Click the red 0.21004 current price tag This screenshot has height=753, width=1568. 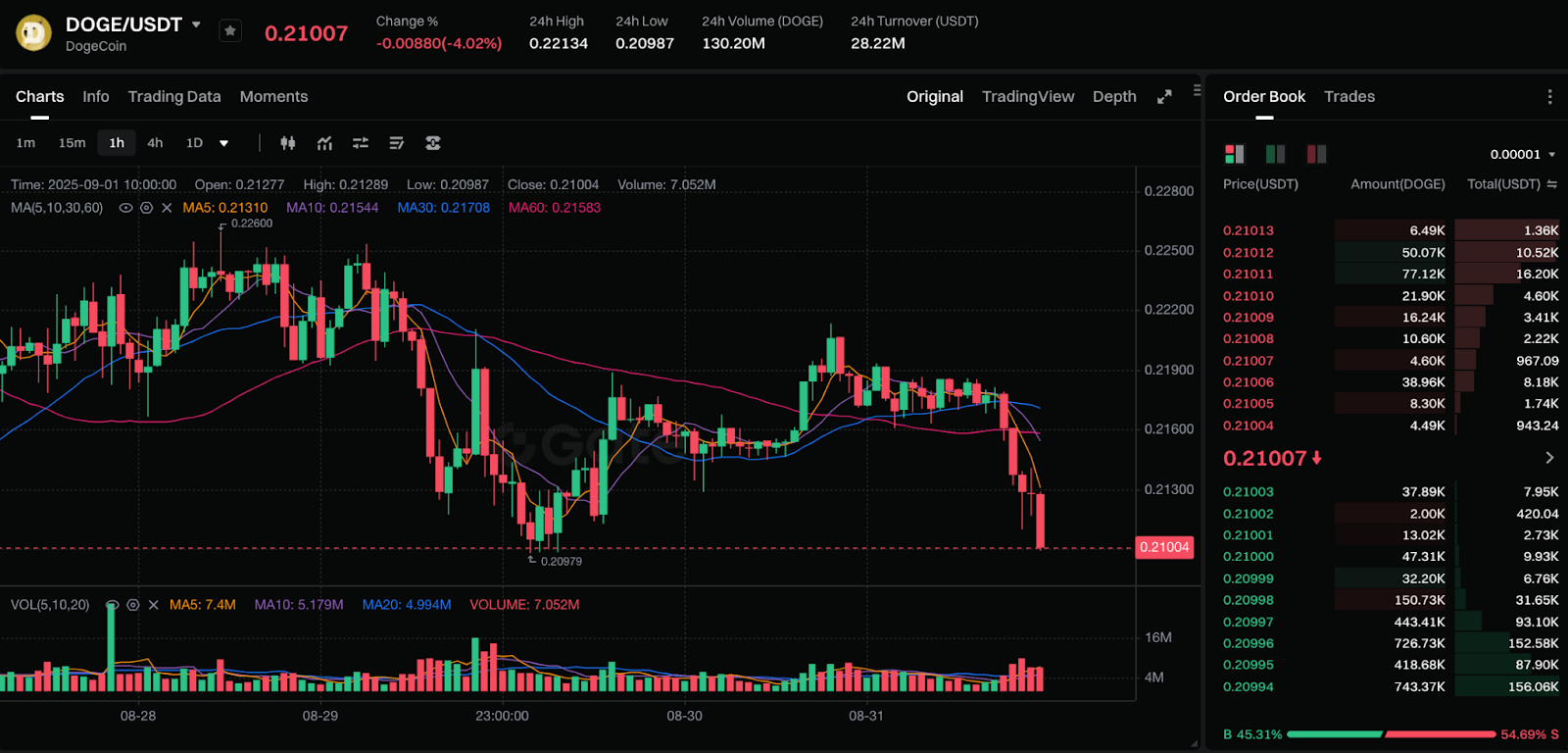(1164, 547)
